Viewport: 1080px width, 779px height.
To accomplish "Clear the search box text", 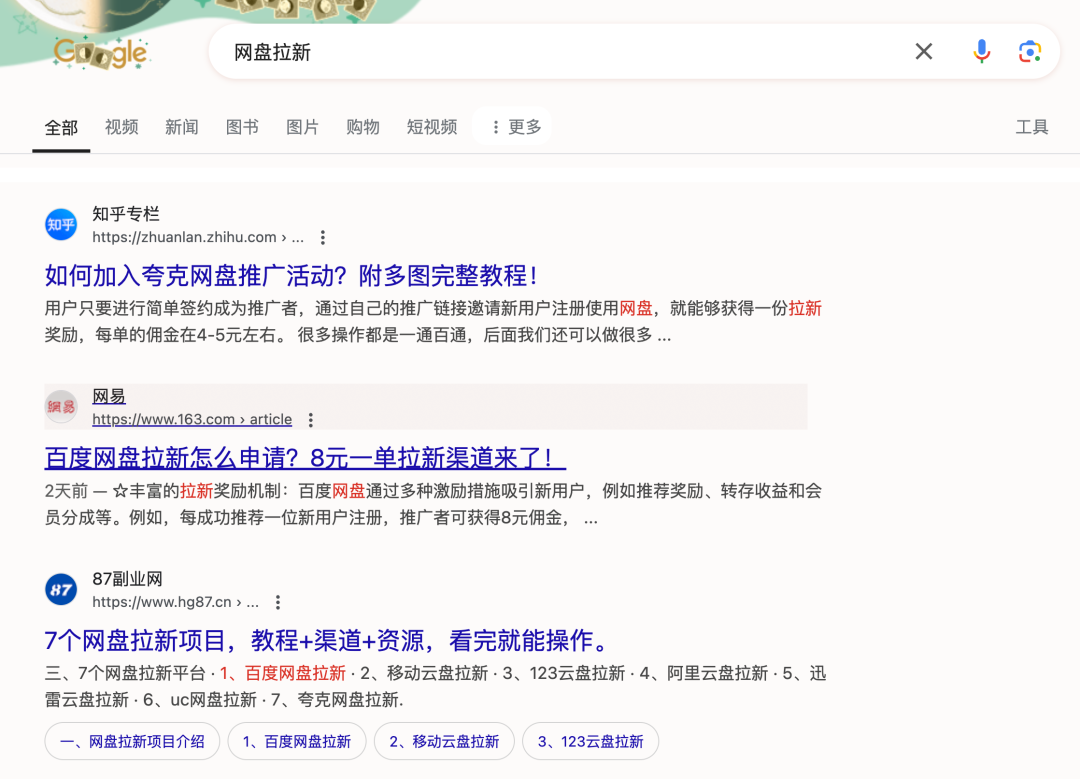I will click(x=923, y=52).
